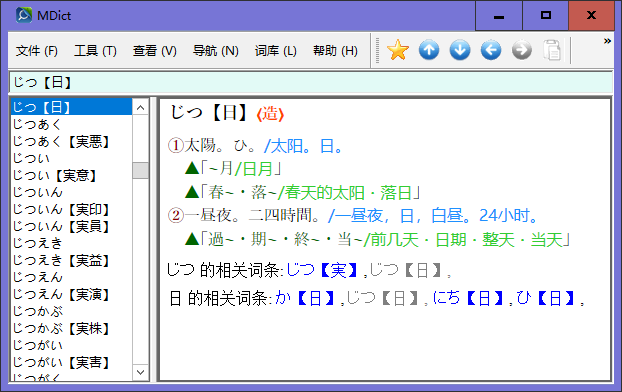The image size is (622, 392).
Task: Click the copy/paste clipboard toolbar icon
Action: point(552,50)
